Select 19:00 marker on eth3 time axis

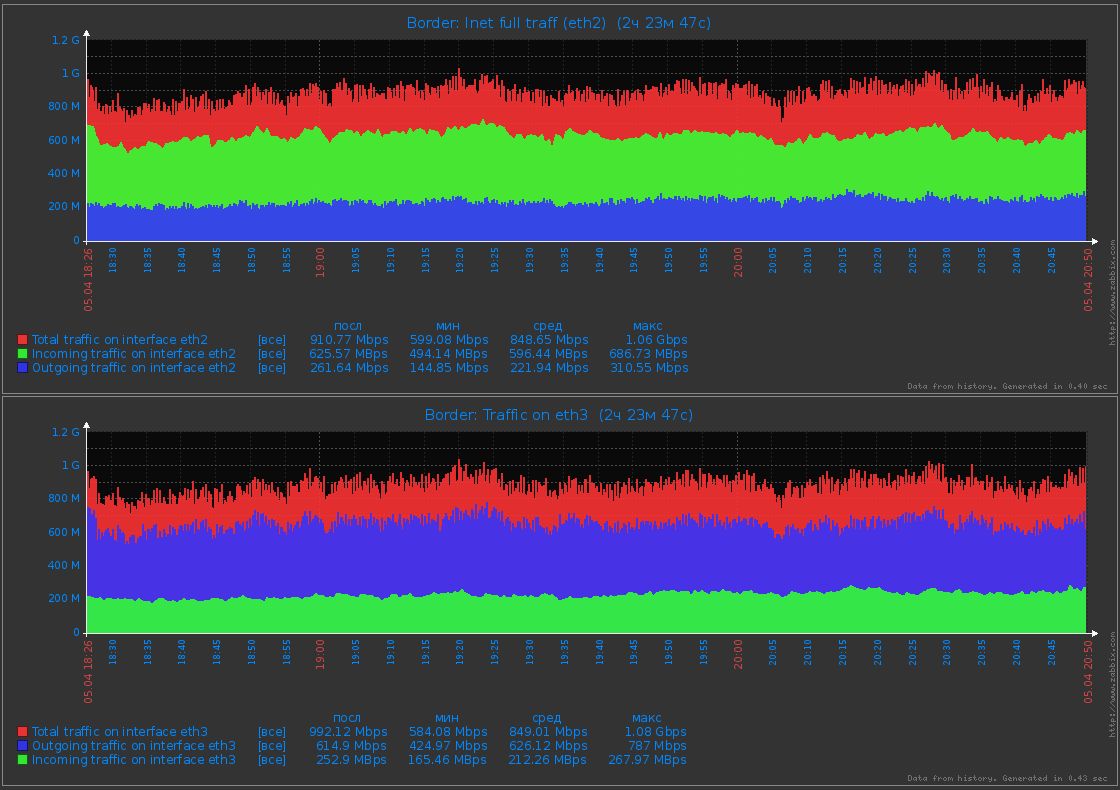point(320,654)
